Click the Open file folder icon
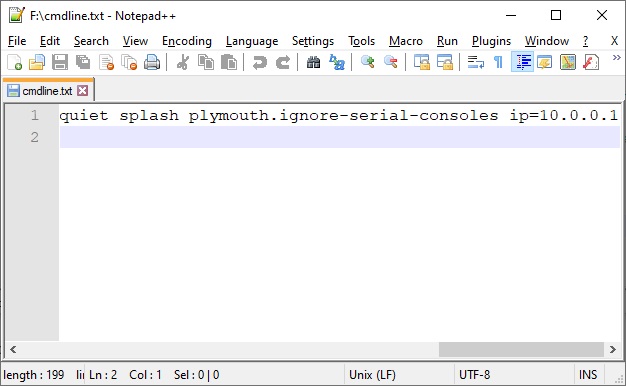The image size is (626, 386). (x=37, y=62)
